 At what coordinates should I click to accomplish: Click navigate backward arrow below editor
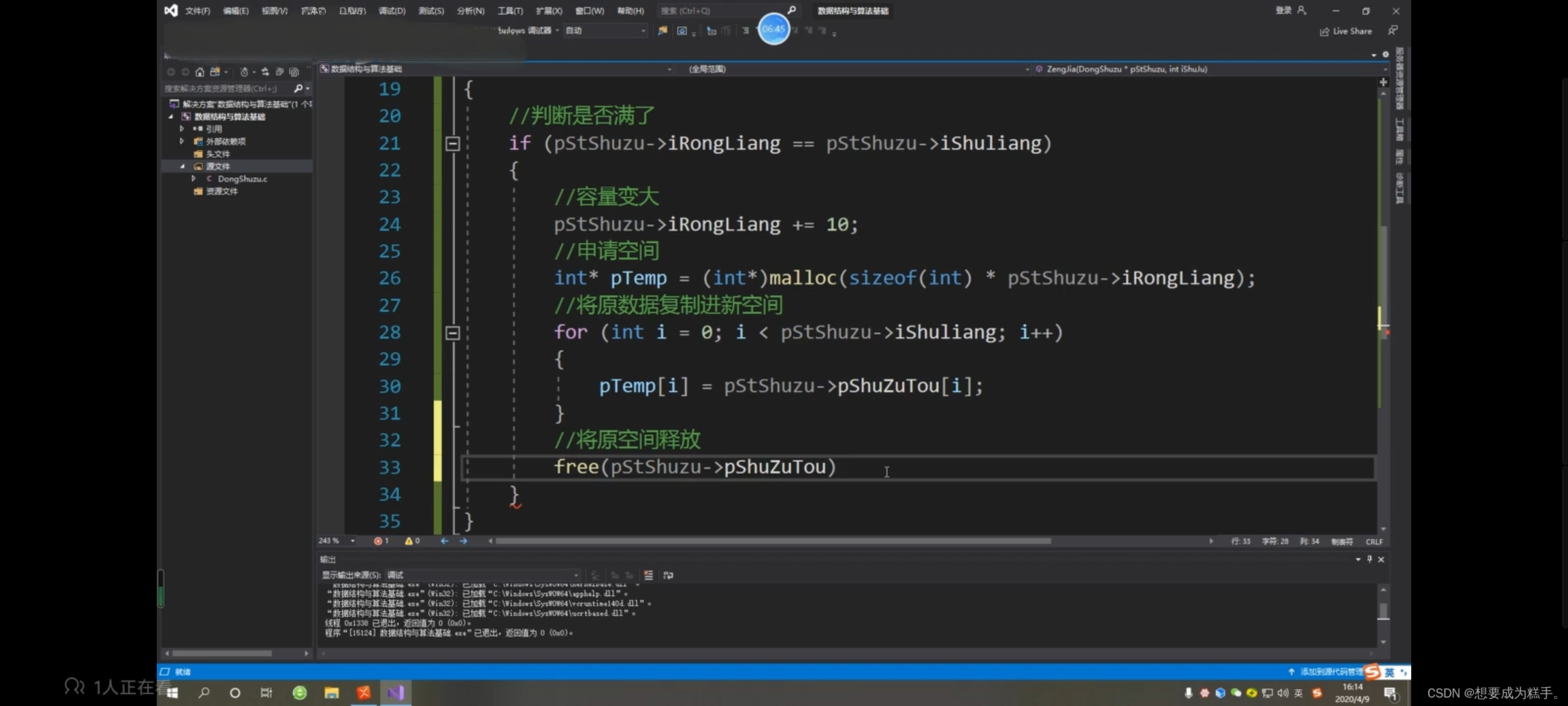pyautogui.click(x=444, y=541)
